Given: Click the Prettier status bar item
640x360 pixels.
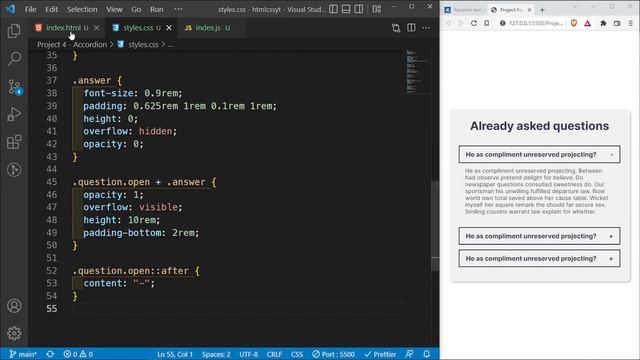Looking at the screenshot, I should tap(380, 354).
